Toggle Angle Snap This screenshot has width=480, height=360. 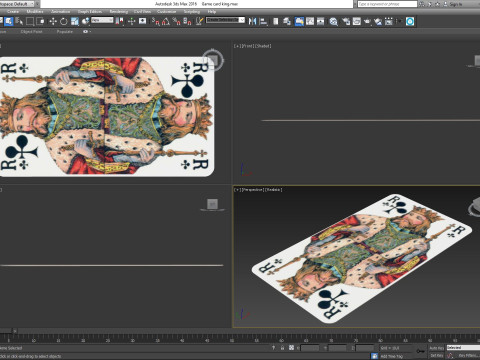click(x=166, y=21)
